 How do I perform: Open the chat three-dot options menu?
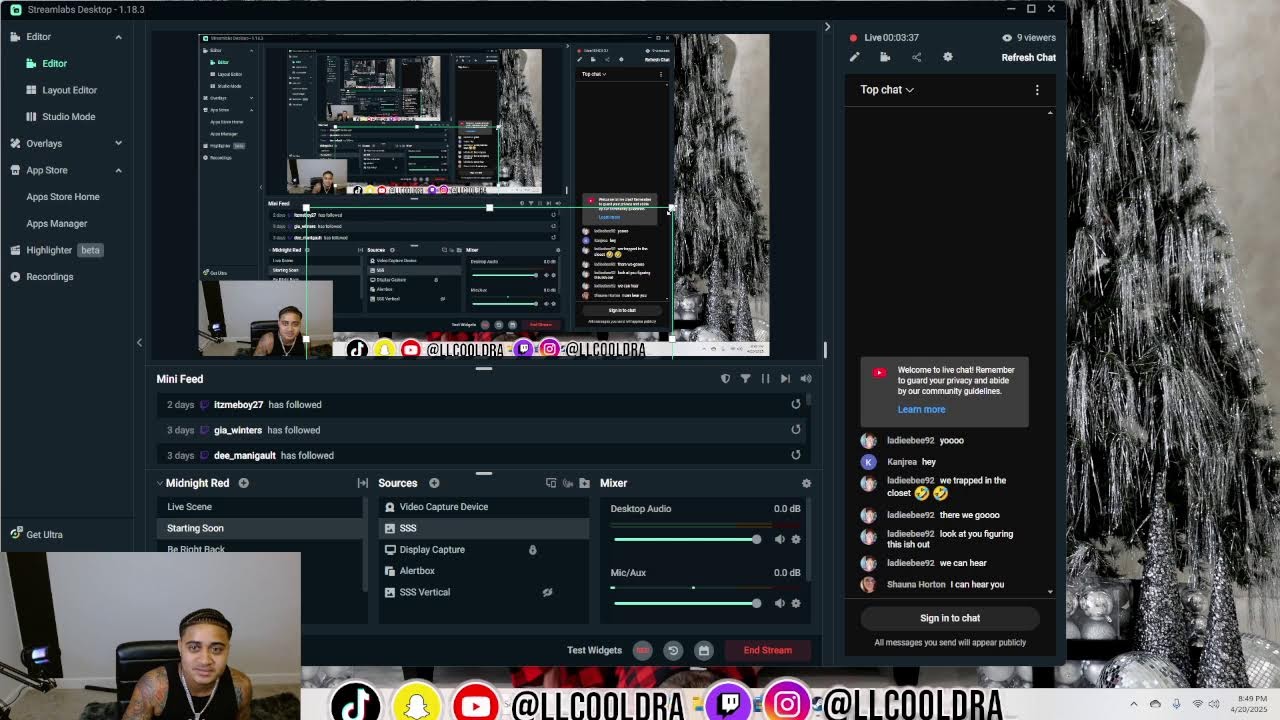(x=1037, y=90)
